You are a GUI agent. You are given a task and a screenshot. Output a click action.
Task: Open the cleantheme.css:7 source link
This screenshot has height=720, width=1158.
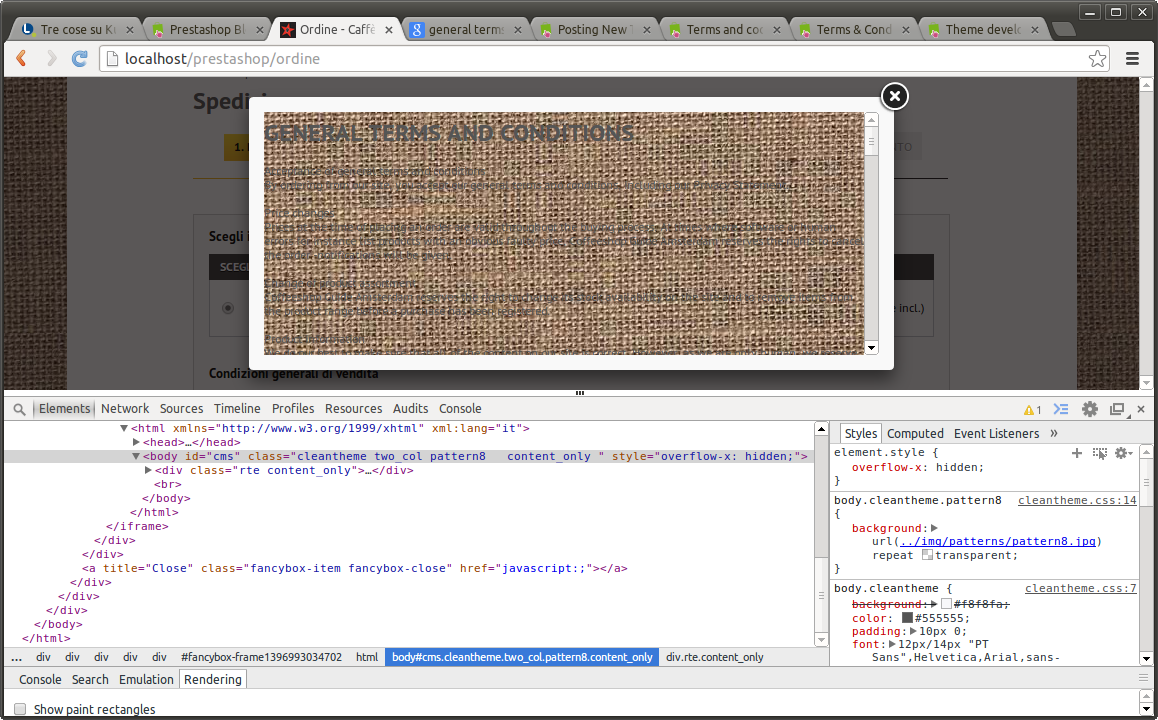point(1080,588)
